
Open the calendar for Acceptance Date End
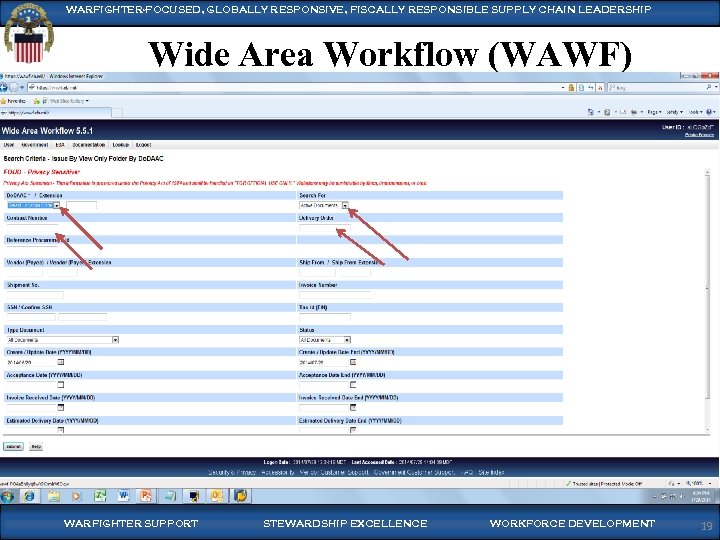[x=353, y=385]
